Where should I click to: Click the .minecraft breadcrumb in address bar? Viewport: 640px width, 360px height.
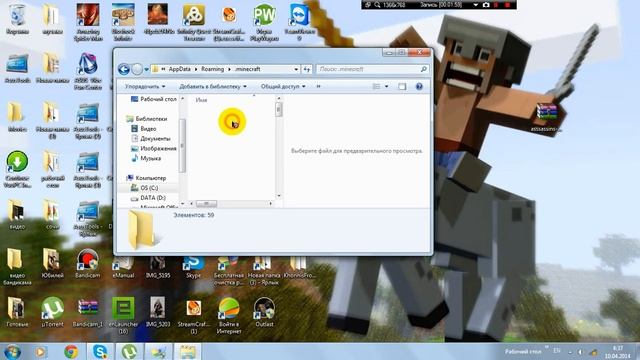247,69
